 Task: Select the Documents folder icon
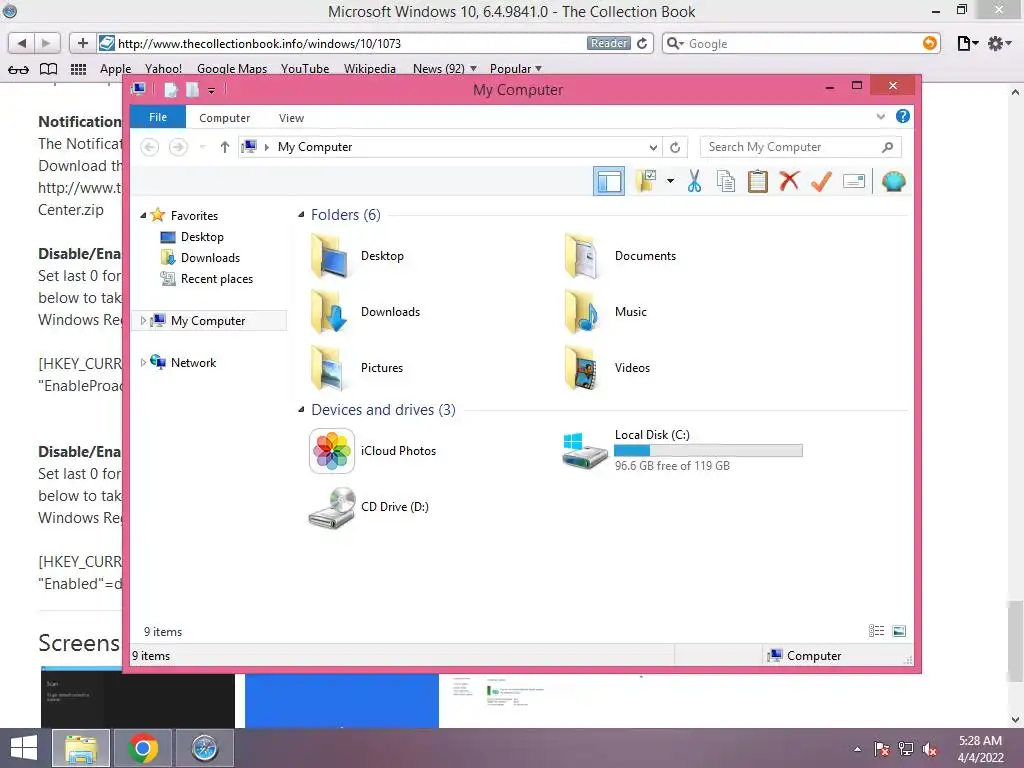tap(583, 256)
